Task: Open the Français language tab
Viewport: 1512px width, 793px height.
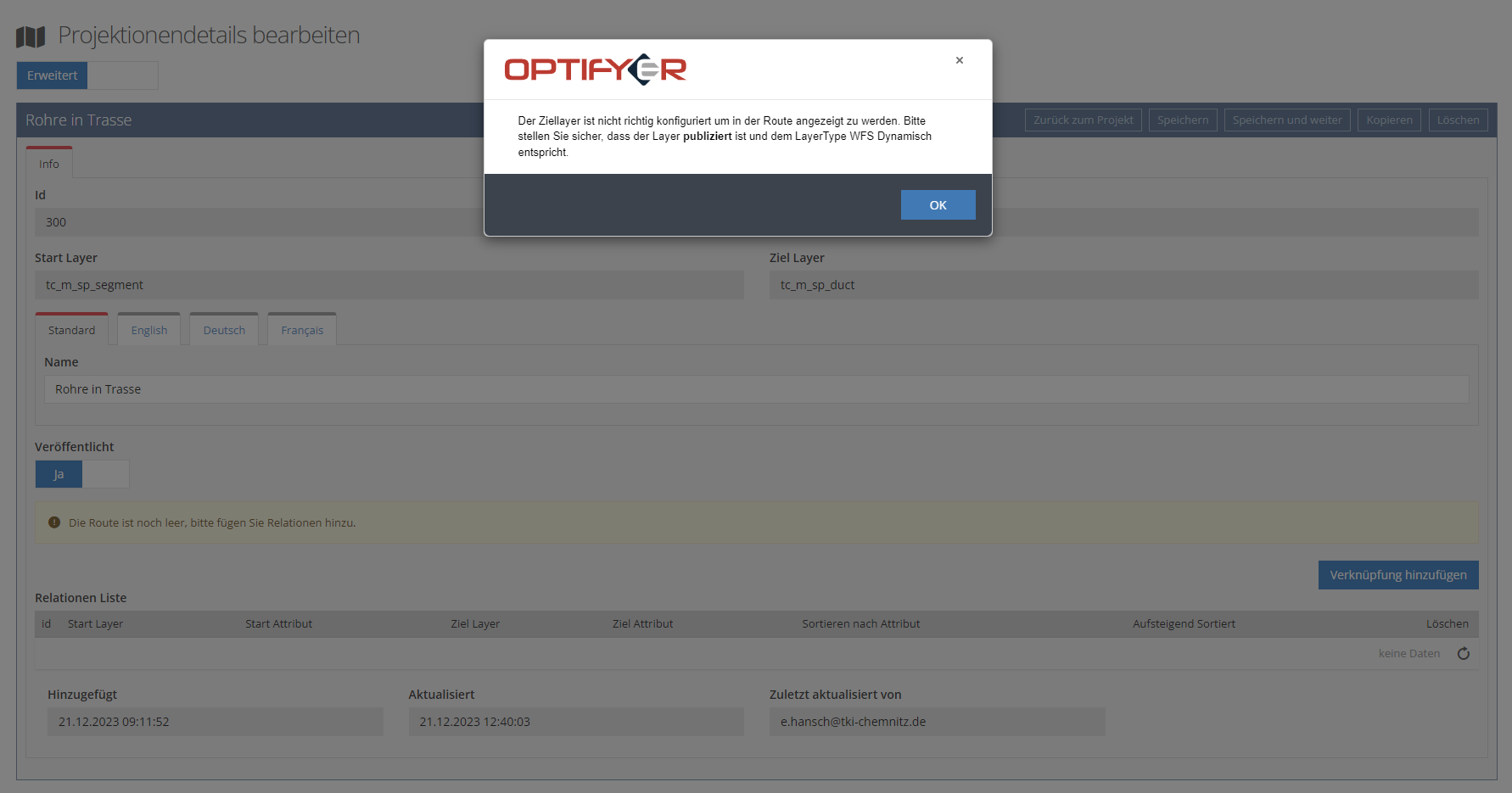Action: [302, 330]
